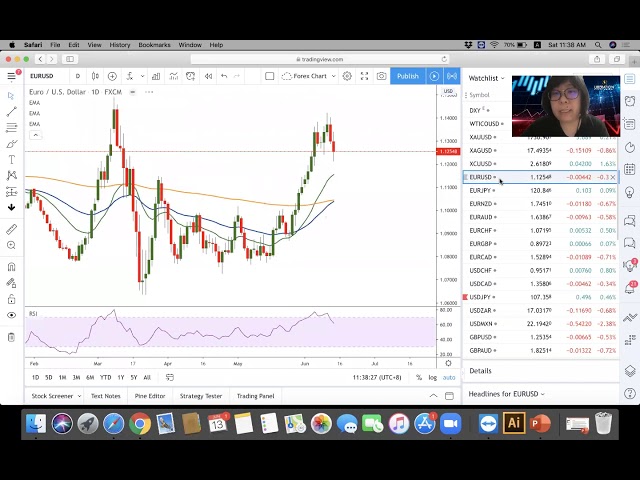Toggle auto scale on price axis

(x=449, y=377)
